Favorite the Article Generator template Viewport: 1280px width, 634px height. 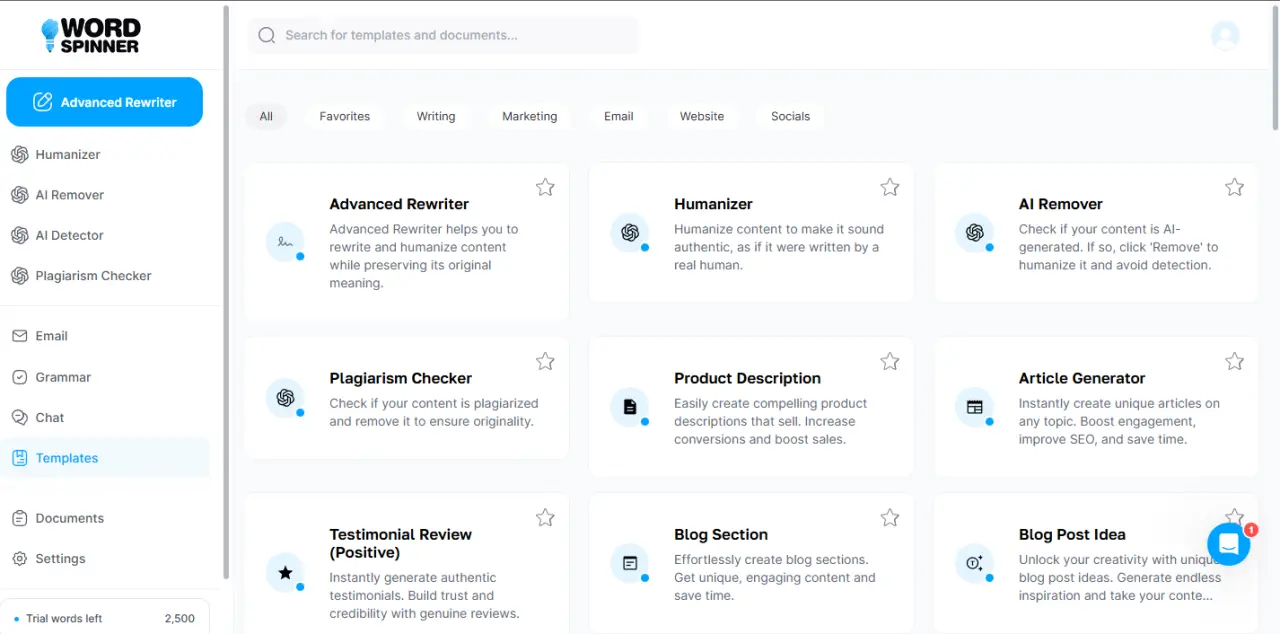(x=1235, y=361)
